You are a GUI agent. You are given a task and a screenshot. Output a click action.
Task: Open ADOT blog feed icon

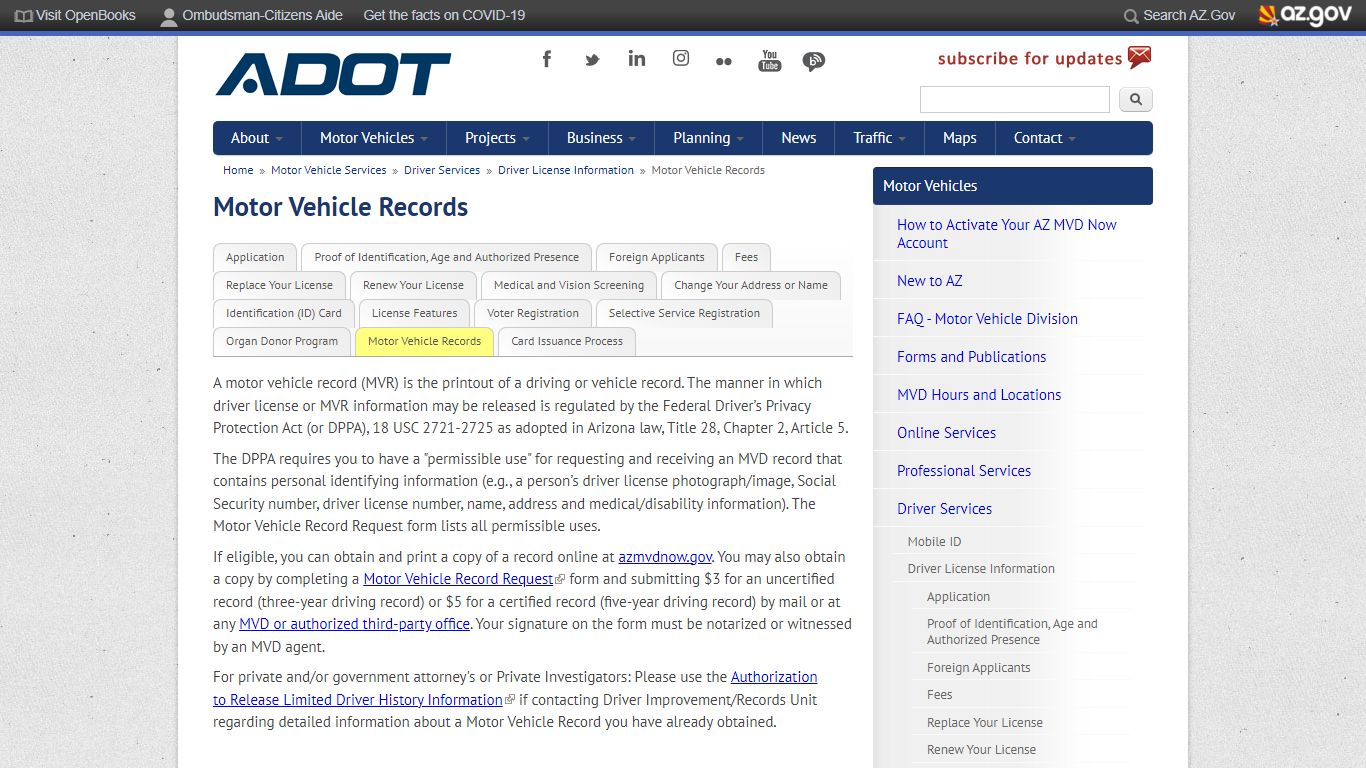(814, 62)
